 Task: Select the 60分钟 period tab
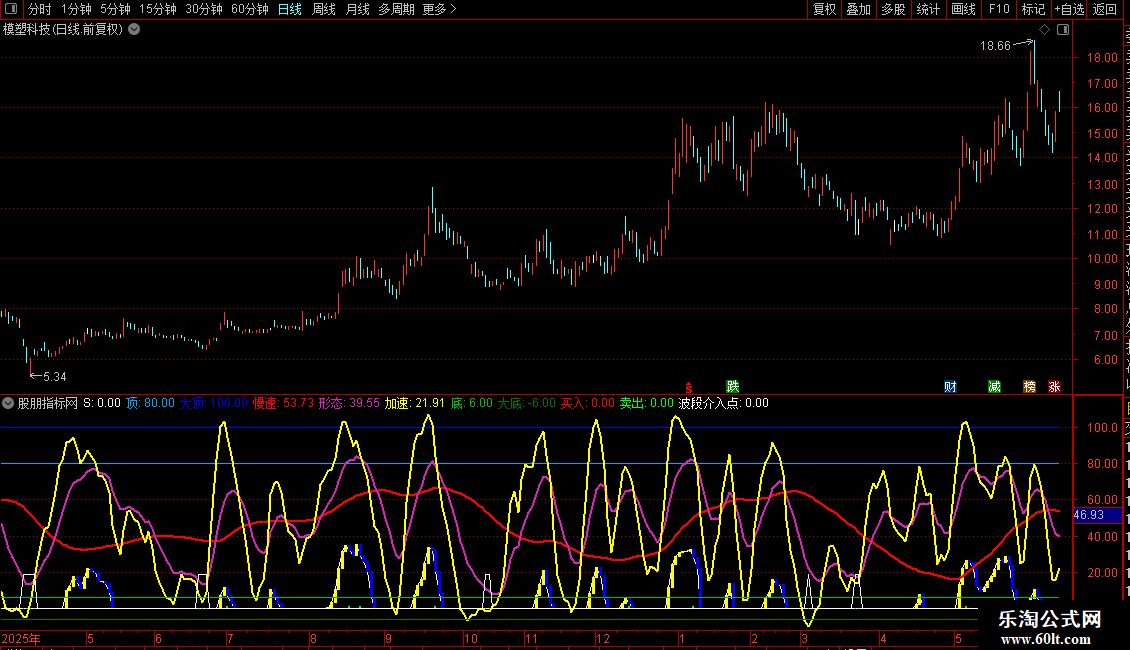[x=250, y=9]
